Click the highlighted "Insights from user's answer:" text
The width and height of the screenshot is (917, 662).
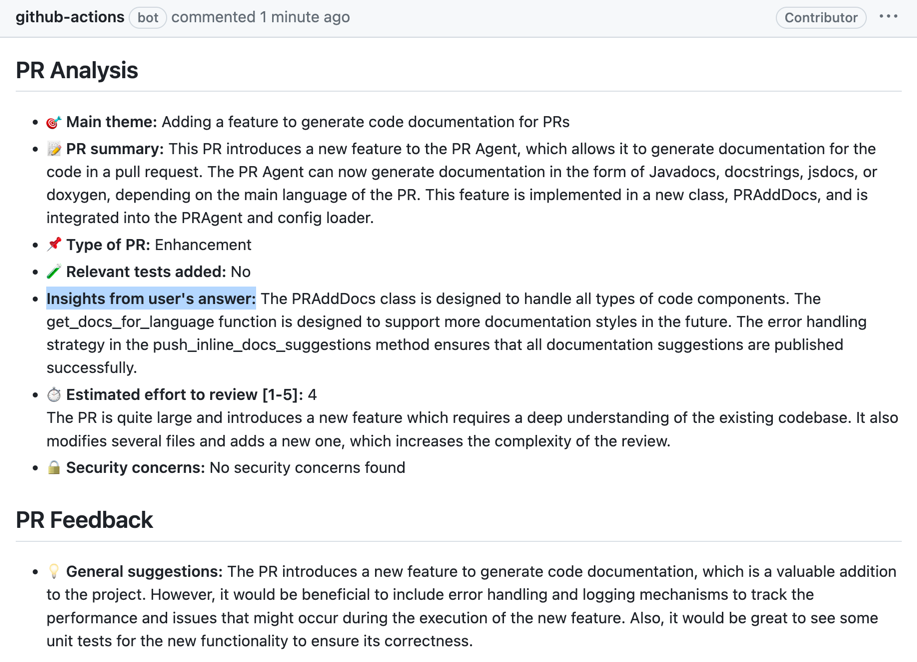point(151,299)
